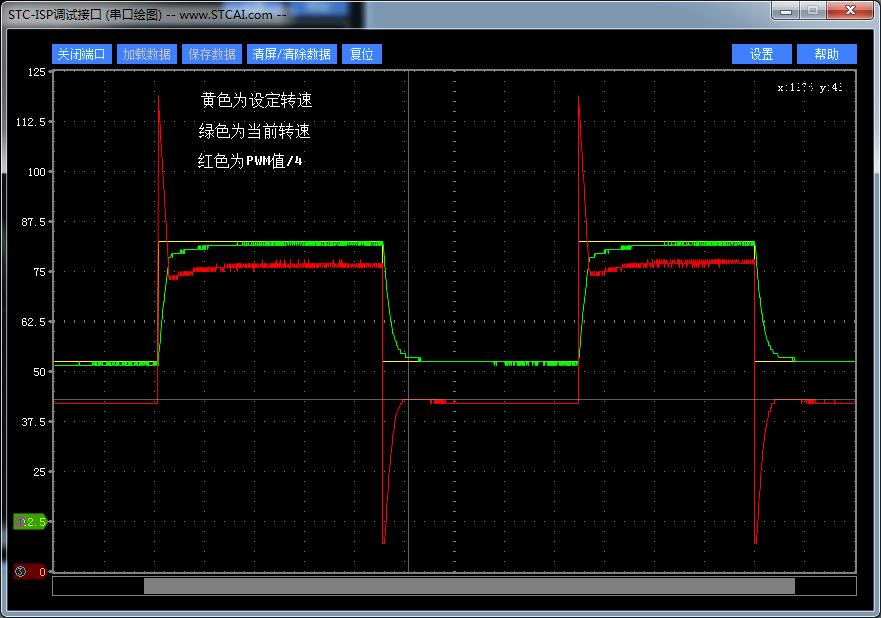Click the empty scrollbar track right of thumb
Image resolution: width=881 pixels, height=618 pixels.
click(x=825, y=586)
